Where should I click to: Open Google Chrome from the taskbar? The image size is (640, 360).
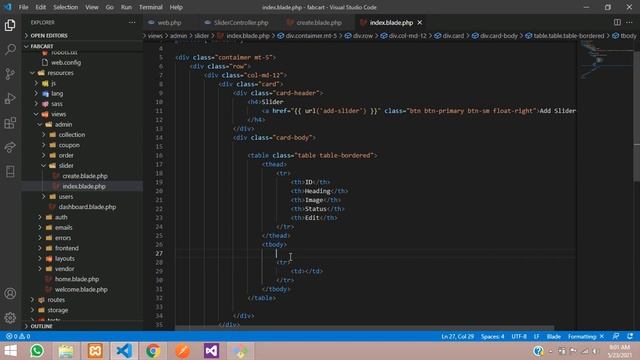(x=153, y=351)
